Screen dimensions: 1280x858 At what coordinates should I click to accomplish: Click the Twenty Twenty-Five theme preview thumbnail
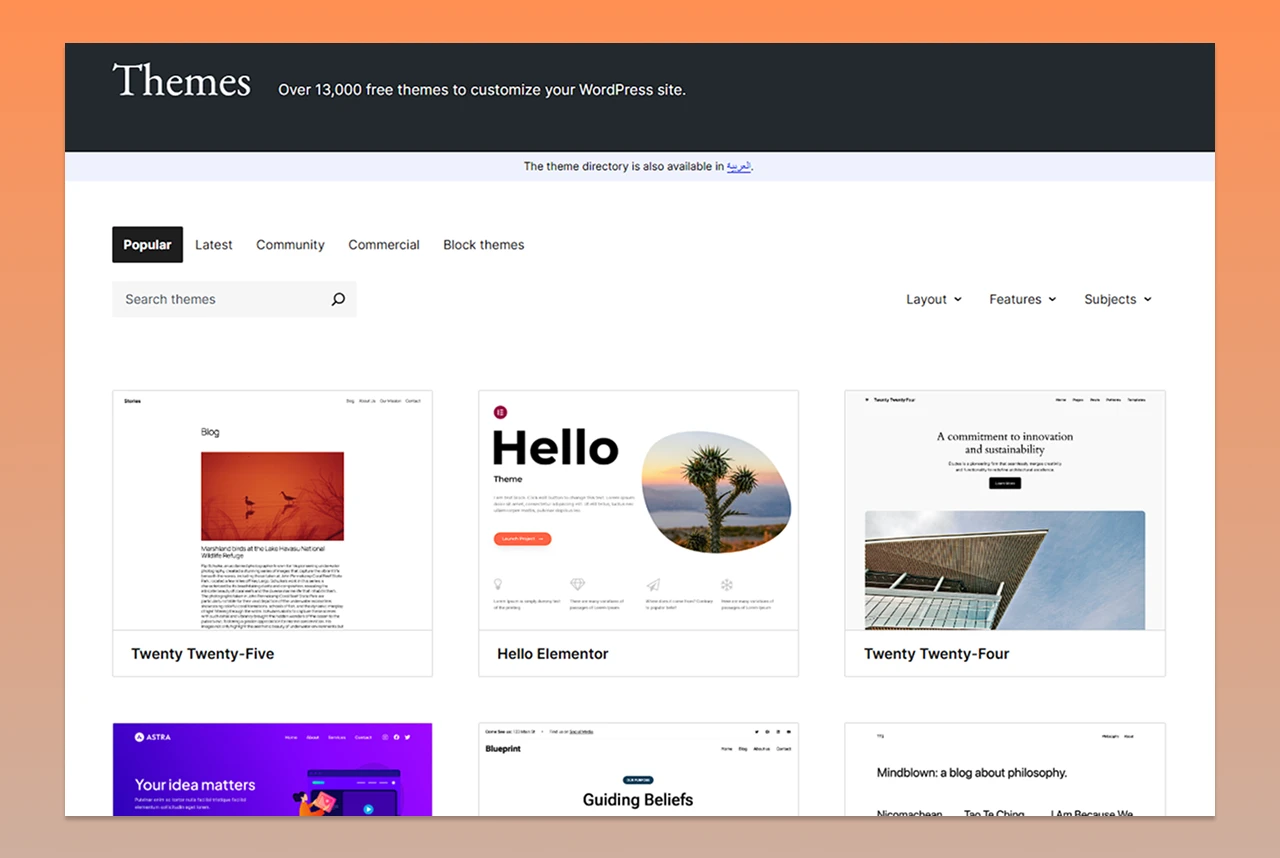272,510
